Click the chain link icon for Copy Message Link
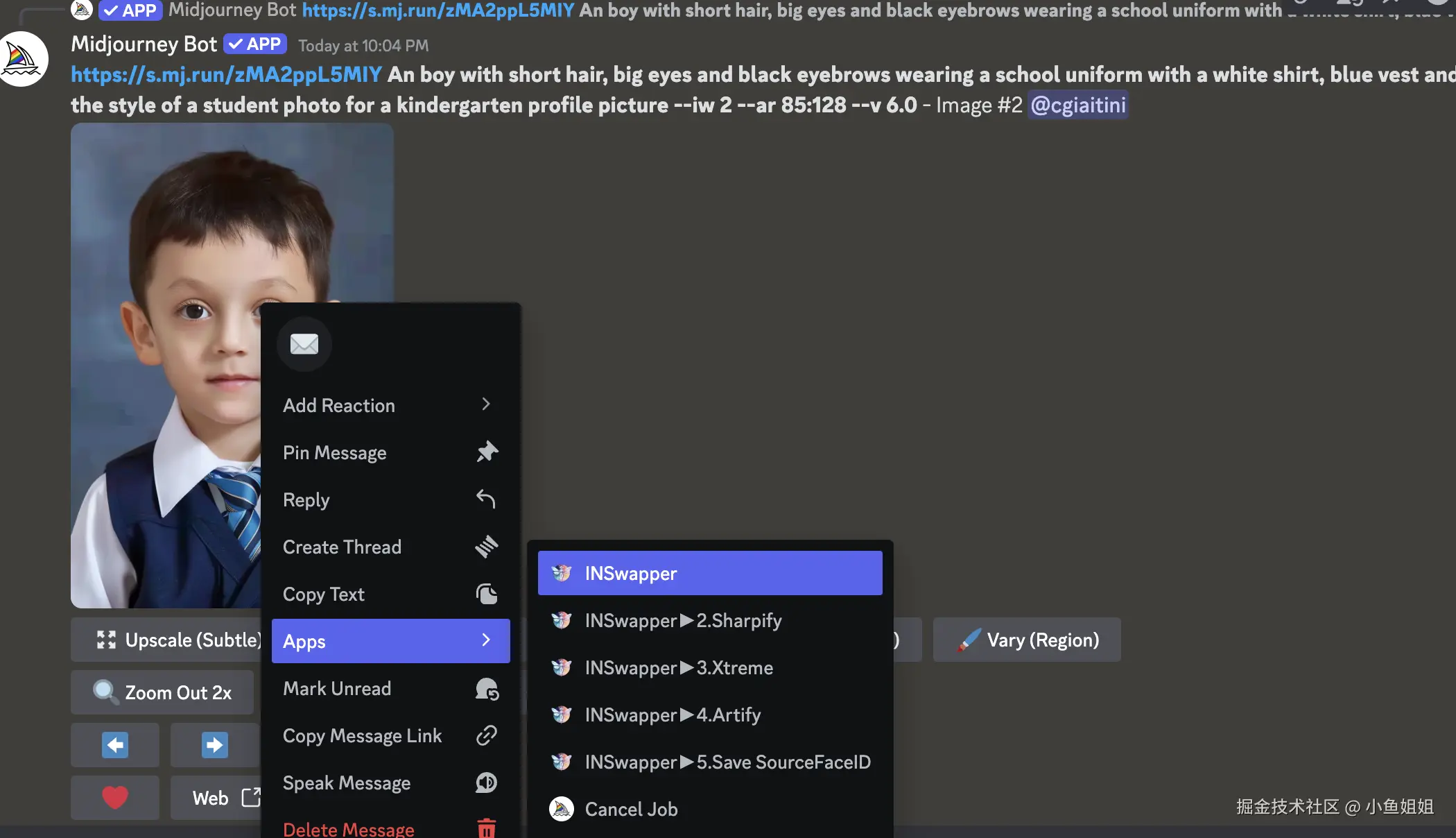1456x838 pixels. point(487,735)
